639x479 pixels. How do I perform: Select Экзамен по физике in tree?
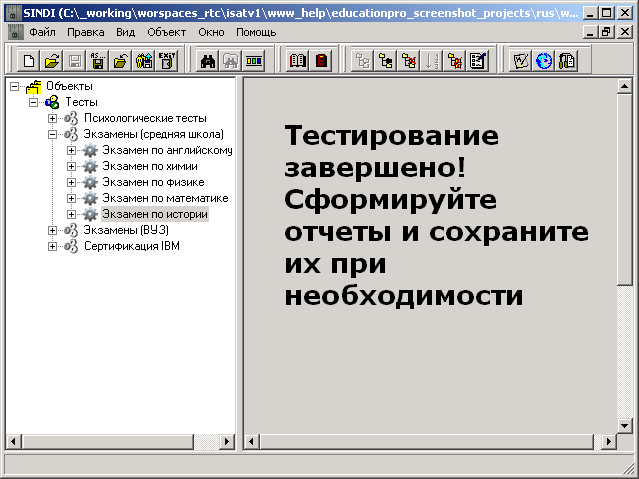[153, 182]
